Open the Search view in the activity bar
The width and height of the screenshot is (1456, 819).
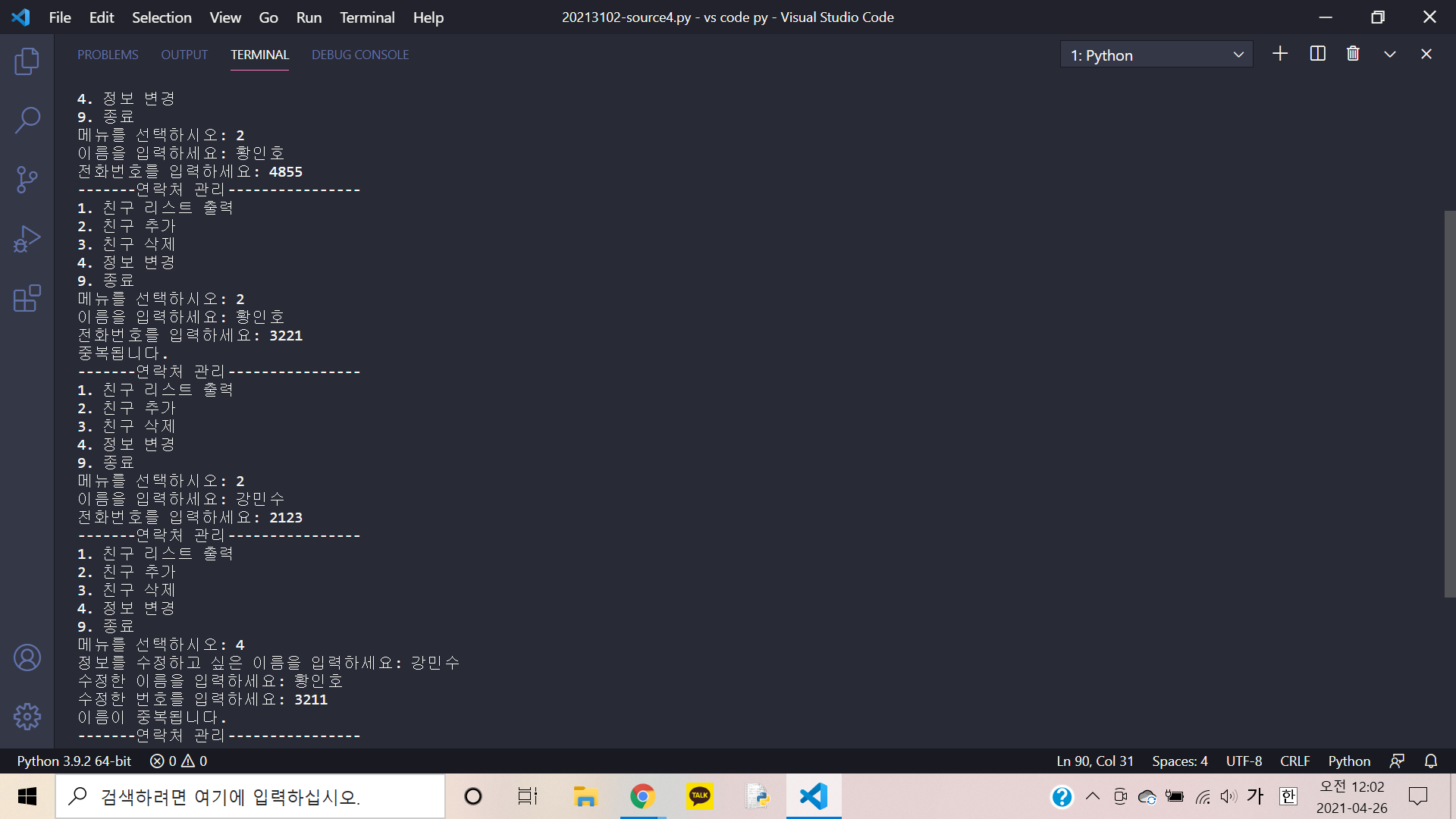tap(27, 120)
